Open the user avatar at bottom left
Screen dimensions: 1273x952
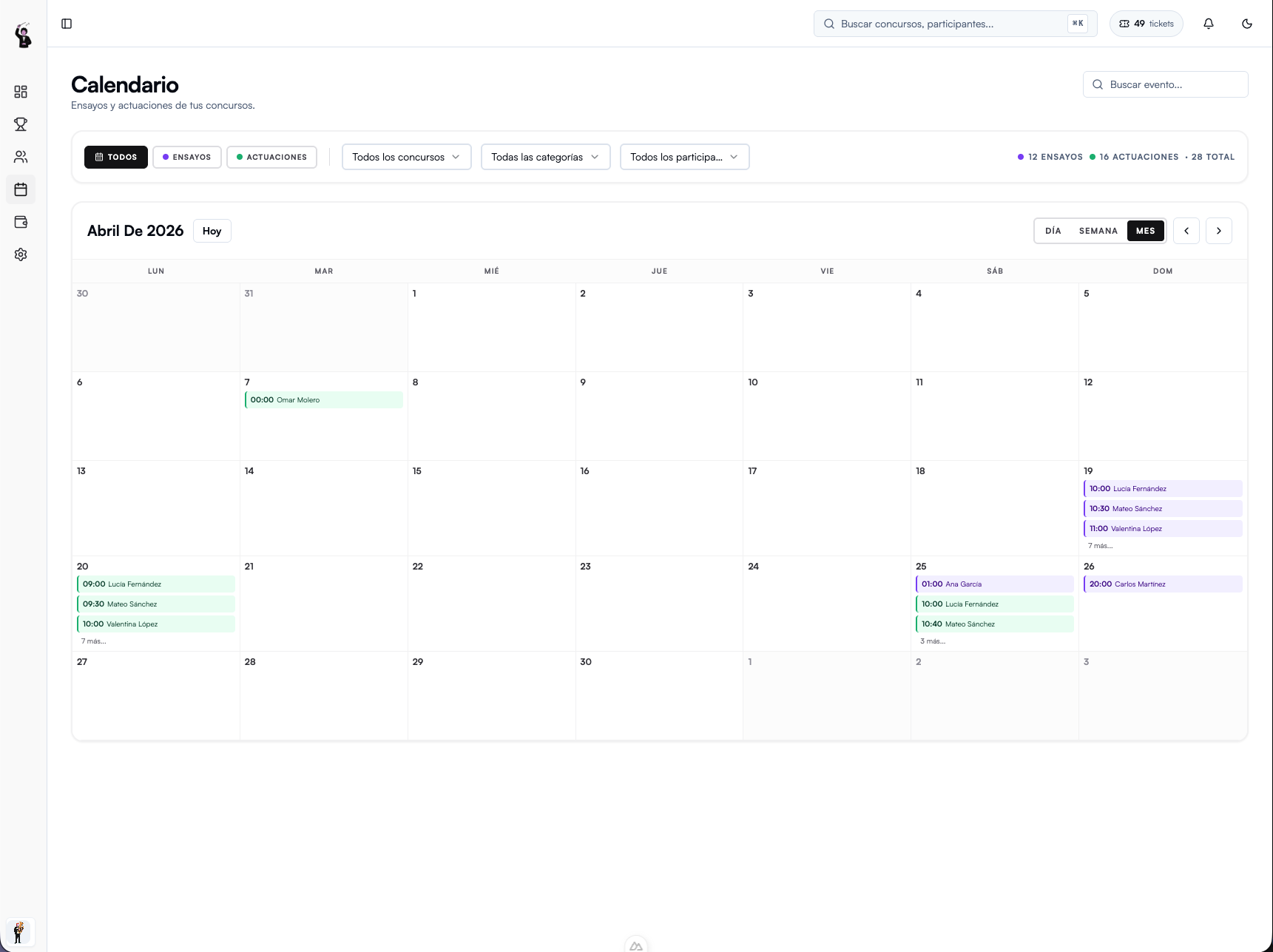coord(18,932)
